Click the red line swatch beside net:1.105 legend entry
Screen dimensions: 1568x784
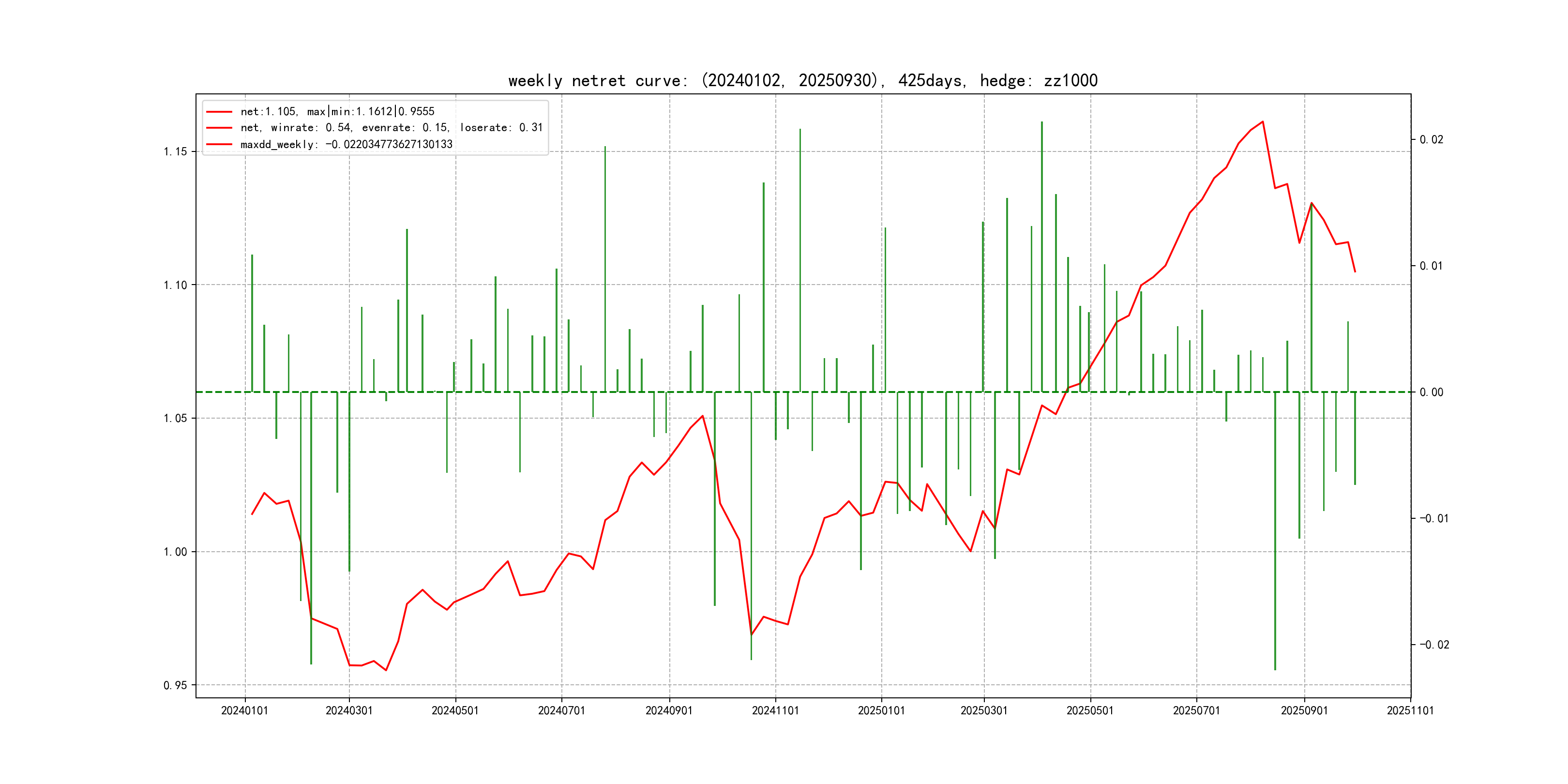tap(219, 112)
